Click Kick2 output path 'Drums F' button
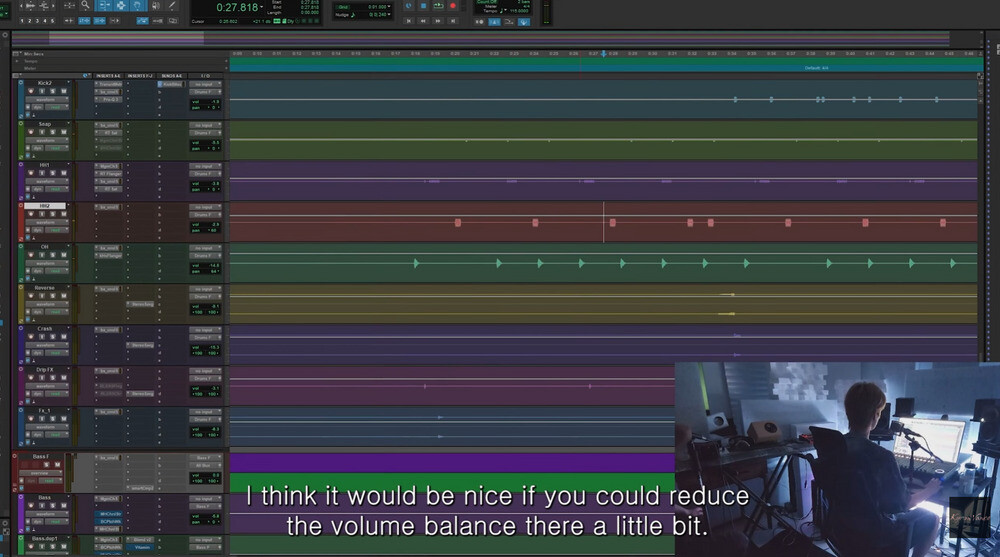 (x=203, y=91)
